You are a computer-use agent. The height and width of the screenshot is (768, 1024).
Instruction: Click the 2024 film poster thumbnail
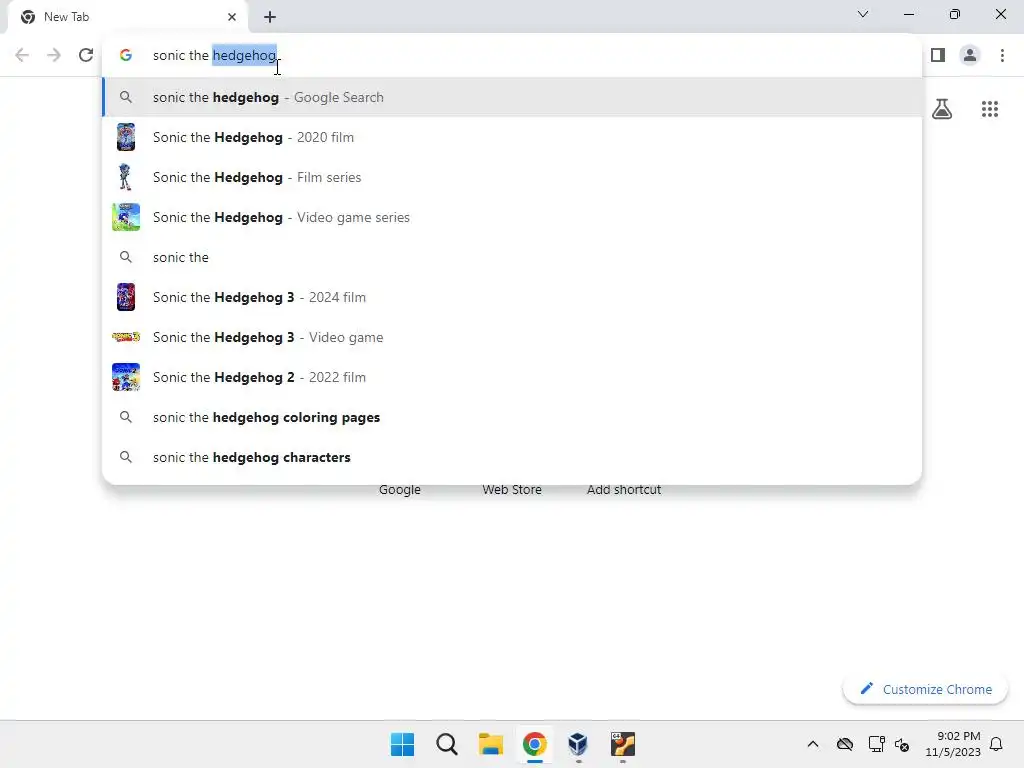point(126,297)
